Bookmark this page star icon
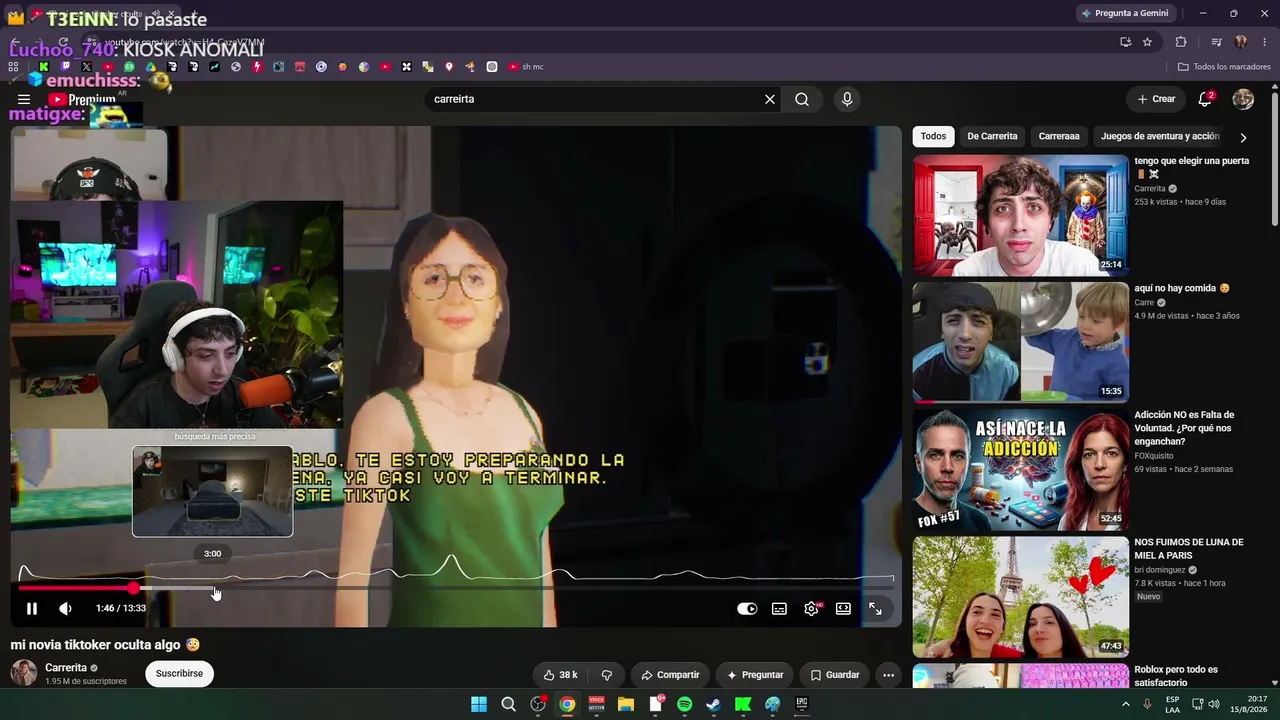1280x720 pixels. point(1147,42)
